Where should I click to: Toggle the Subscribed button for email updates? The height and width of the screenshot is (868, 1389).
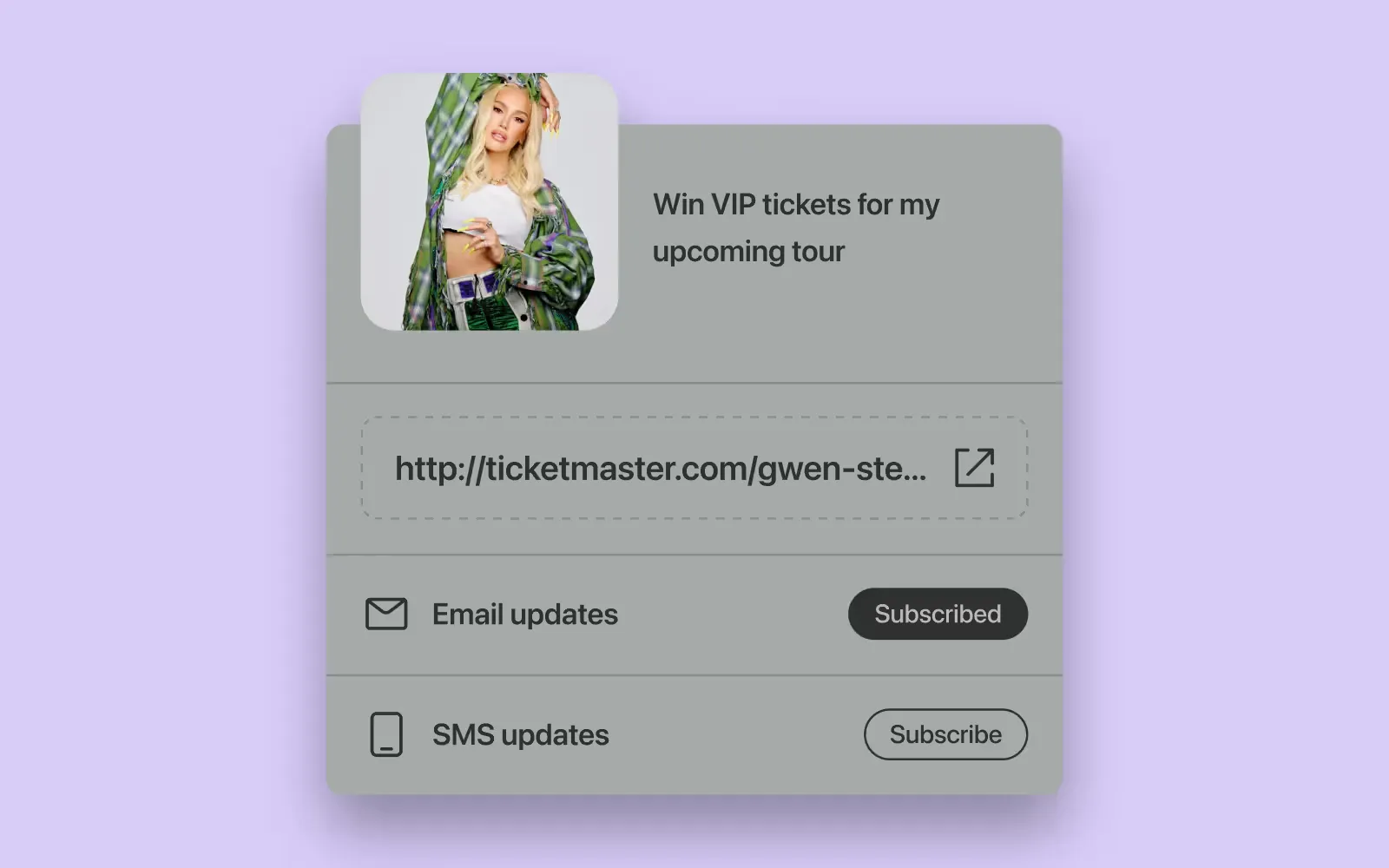coord(938,614)
